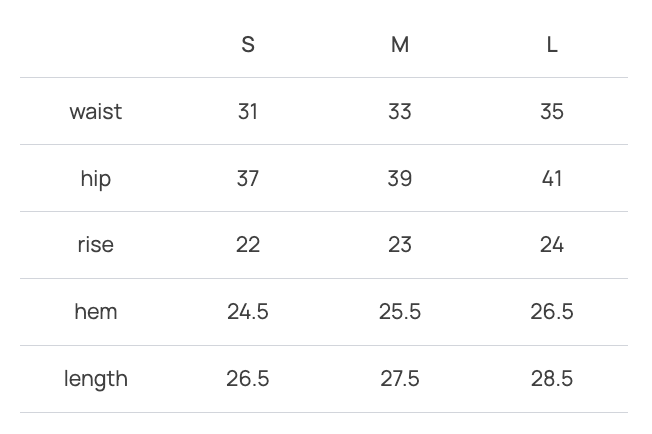Click hip value 39 for size M
Image resolution: width=652 pixels, height=434 pixels.
tap(400, 178)
